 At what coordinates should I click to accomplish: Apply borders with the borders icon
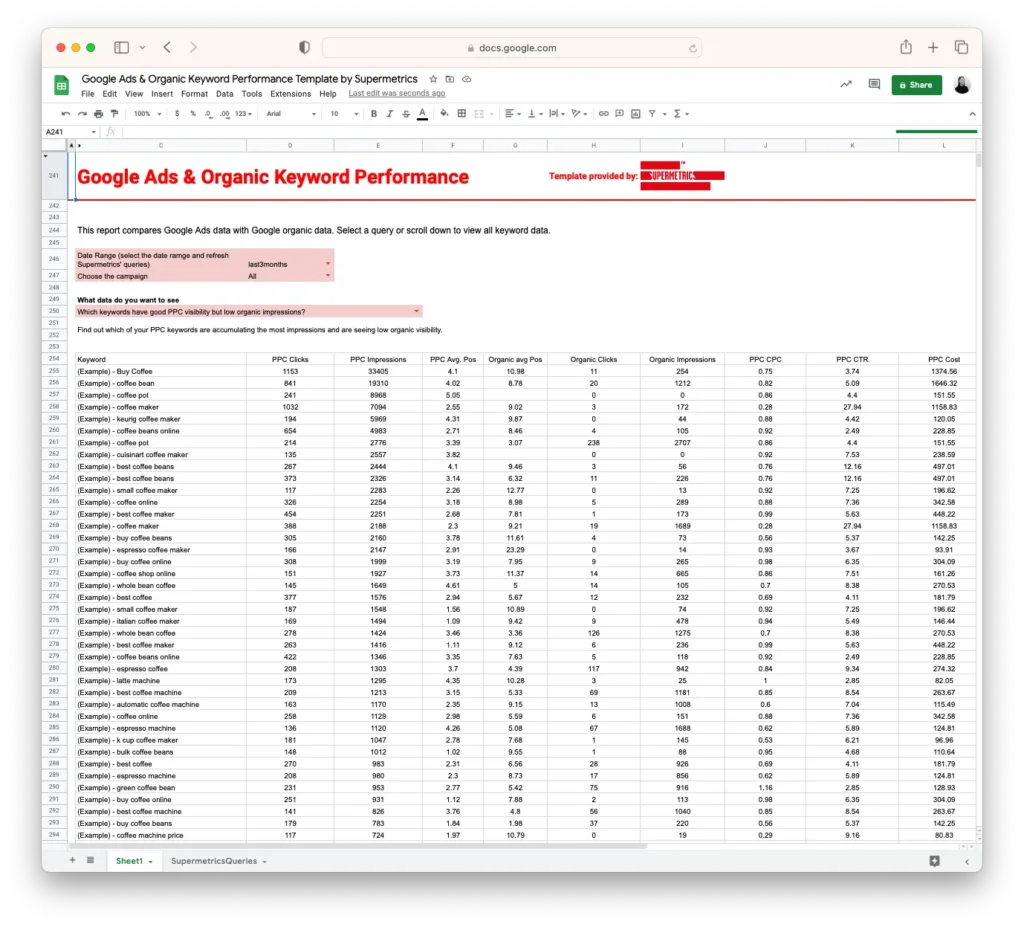pos(462,113)
